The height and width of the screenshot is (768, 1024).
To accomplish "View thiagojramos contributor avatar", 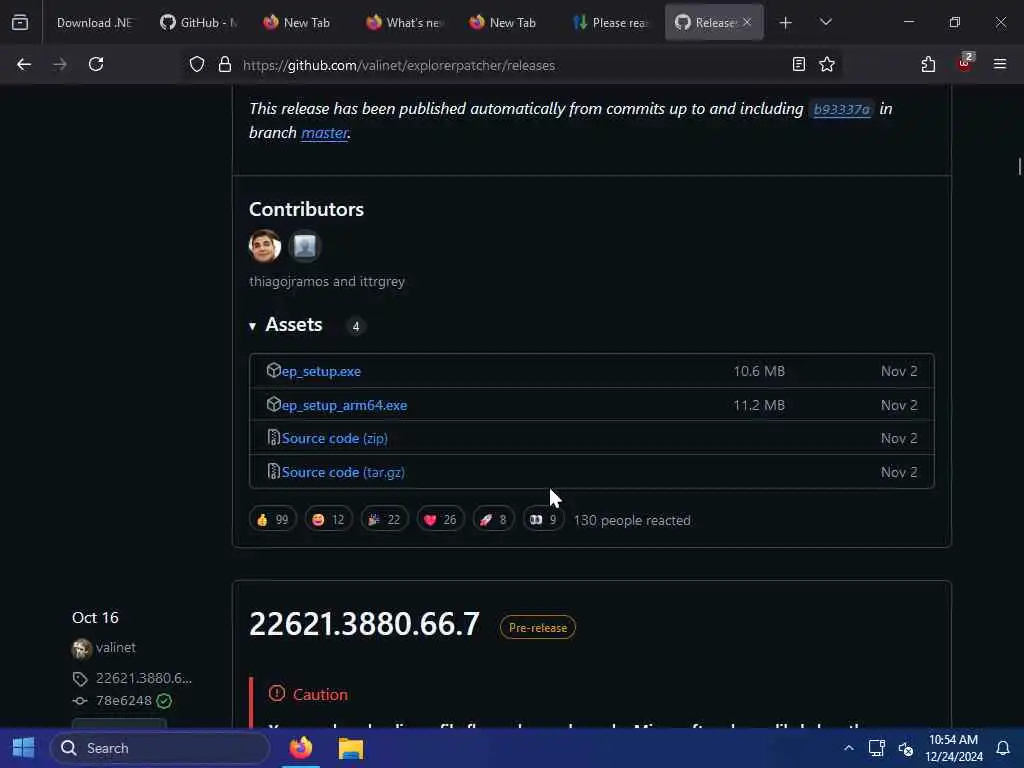I will (264, 246).
